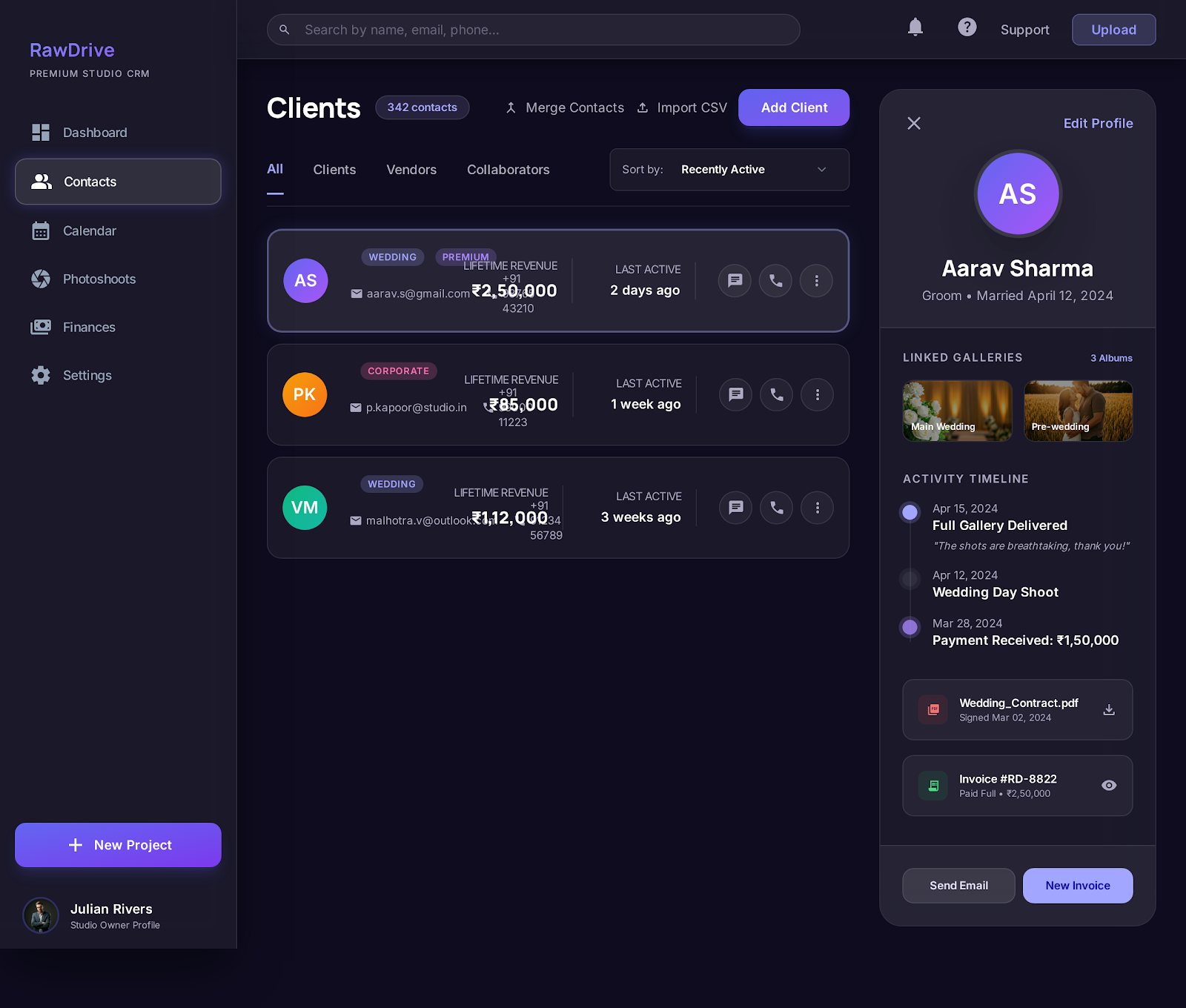Call P. Kapoor using phone icon
Viewport: 1186px width, 1008px height.
pos(776,395)
